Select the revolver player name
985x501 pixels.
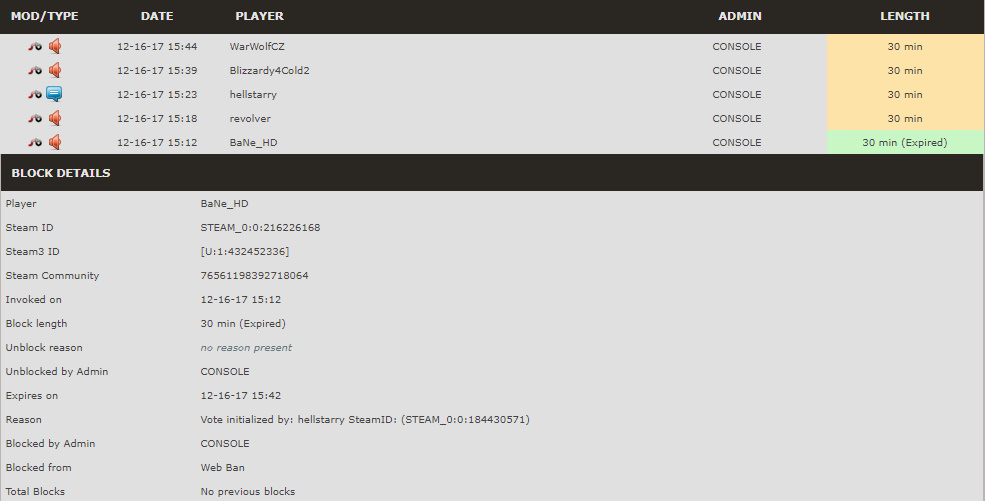coord(250,119)
